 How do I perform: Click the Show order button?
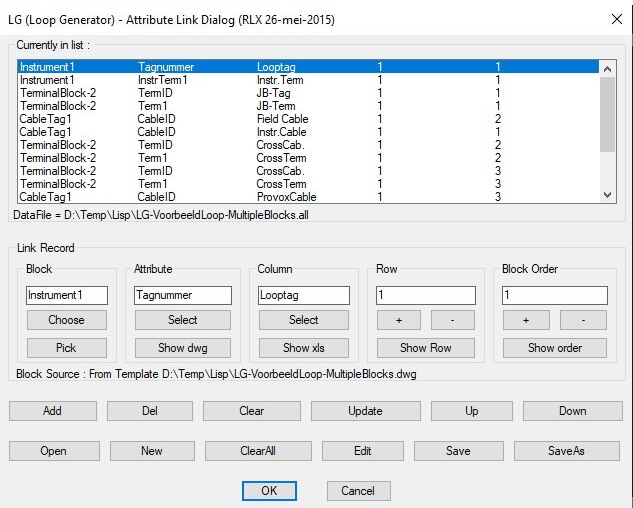555,348
